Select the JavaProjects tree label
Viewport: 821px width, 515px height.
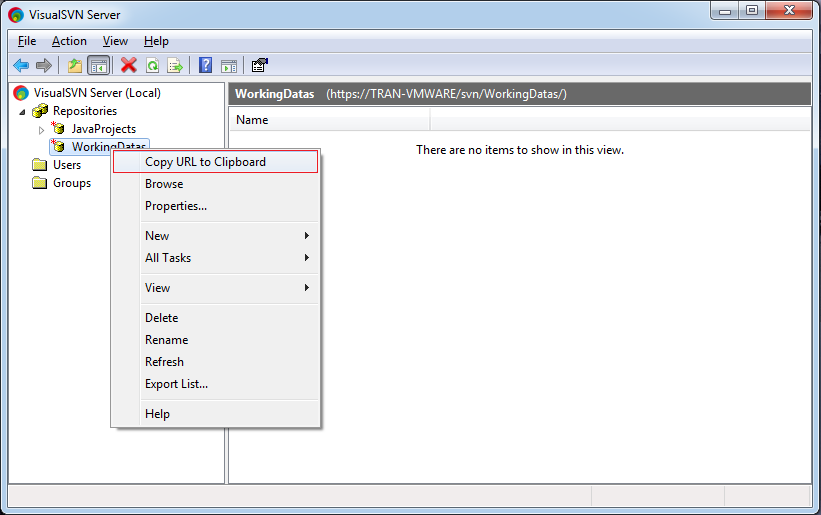click(x=104, y=129)
